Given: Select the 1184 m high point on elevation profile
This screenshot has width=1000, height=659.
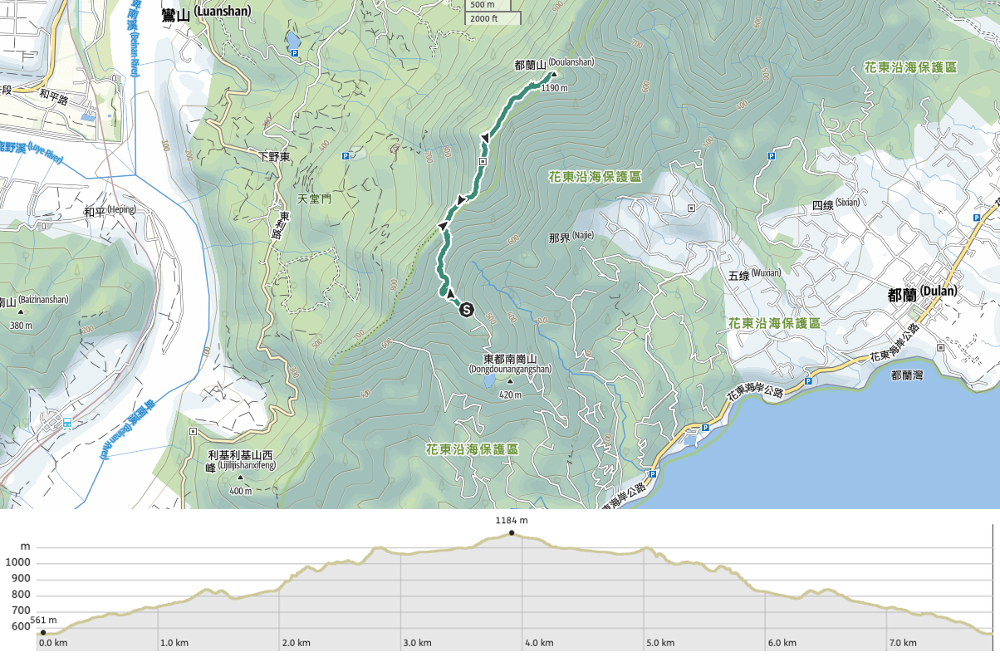Looking at the screenshot, I should pos(512,533).
